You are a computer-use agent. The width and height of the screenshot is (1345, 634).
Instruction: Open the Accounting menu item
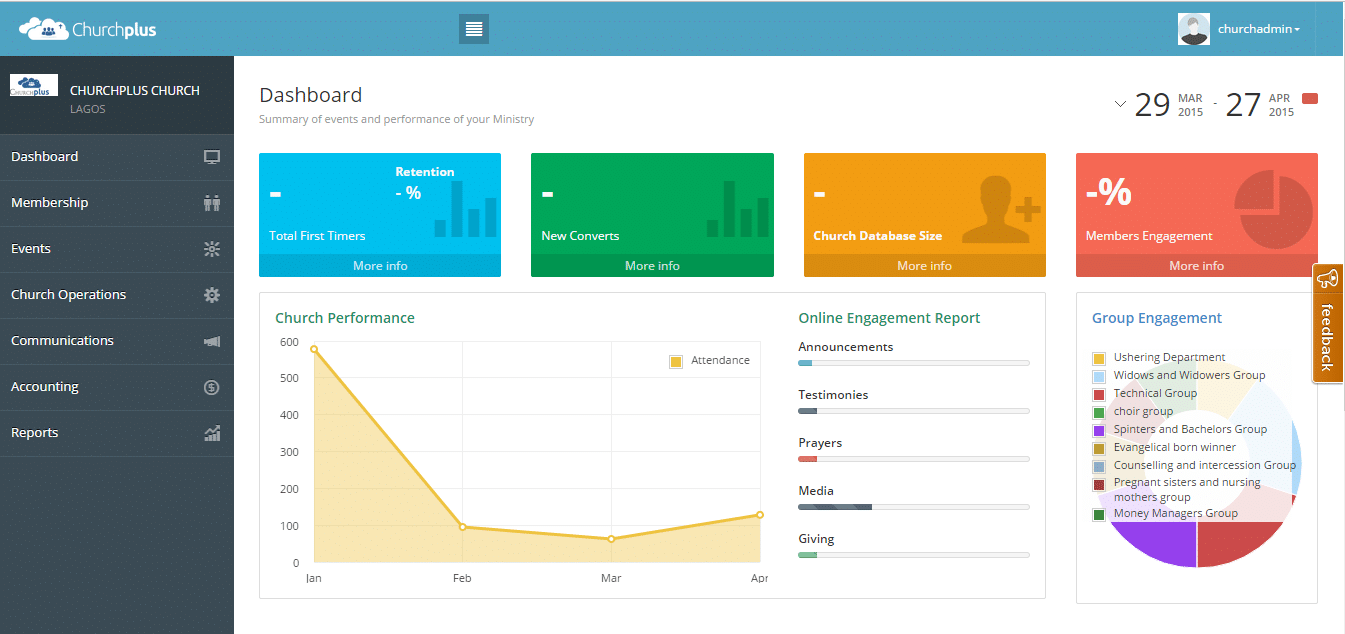click(117, 387)
